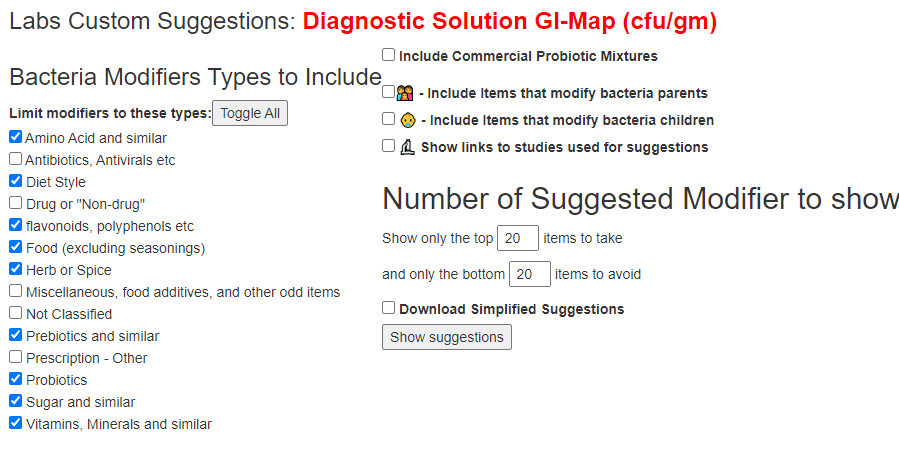Viewport: 899px width, 452px height.
Task: Enable Prescription - Other checkbox
Action: (15, 357)
